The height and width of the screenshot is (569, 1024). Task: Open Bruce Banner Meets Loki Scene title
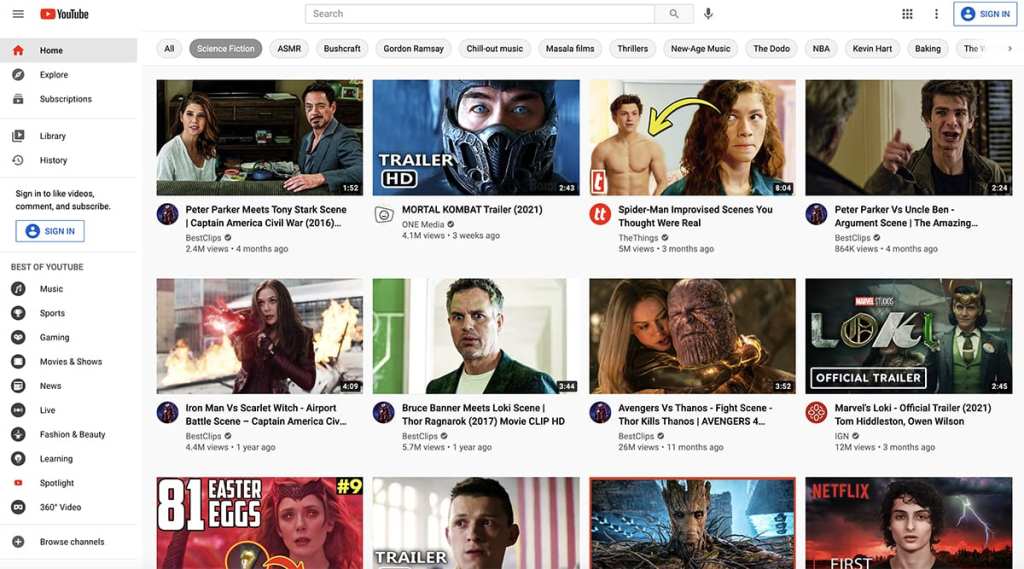[483, 415]
